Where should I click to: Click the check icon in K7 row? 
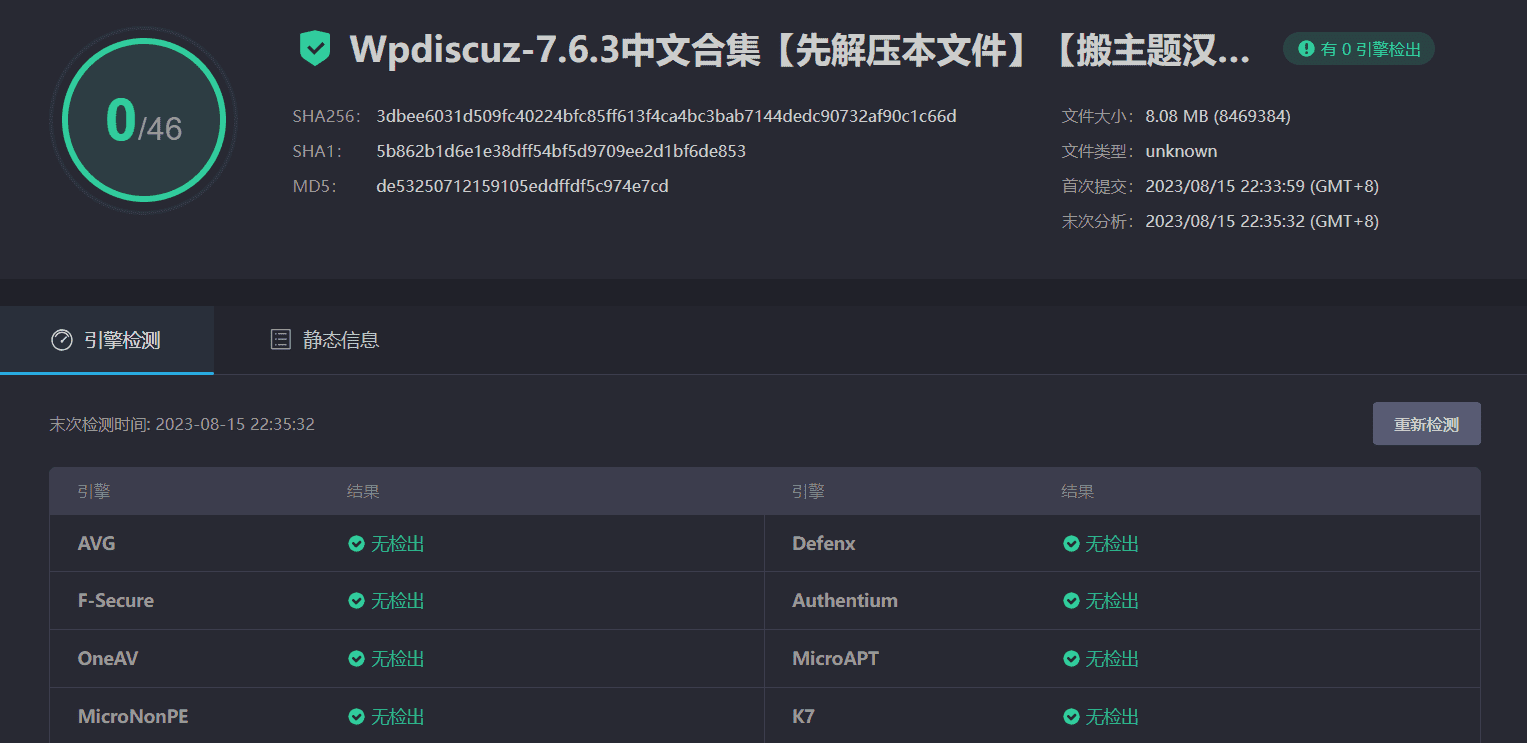(1071, 717)
